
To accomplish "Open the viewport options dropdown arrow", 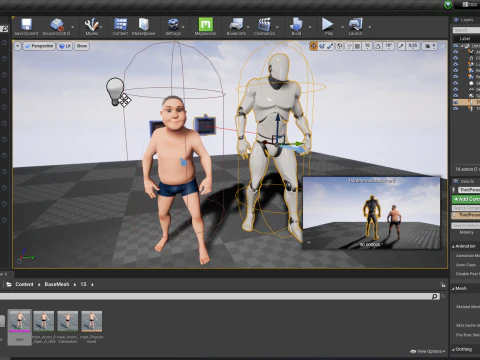I will coord(18,46).
